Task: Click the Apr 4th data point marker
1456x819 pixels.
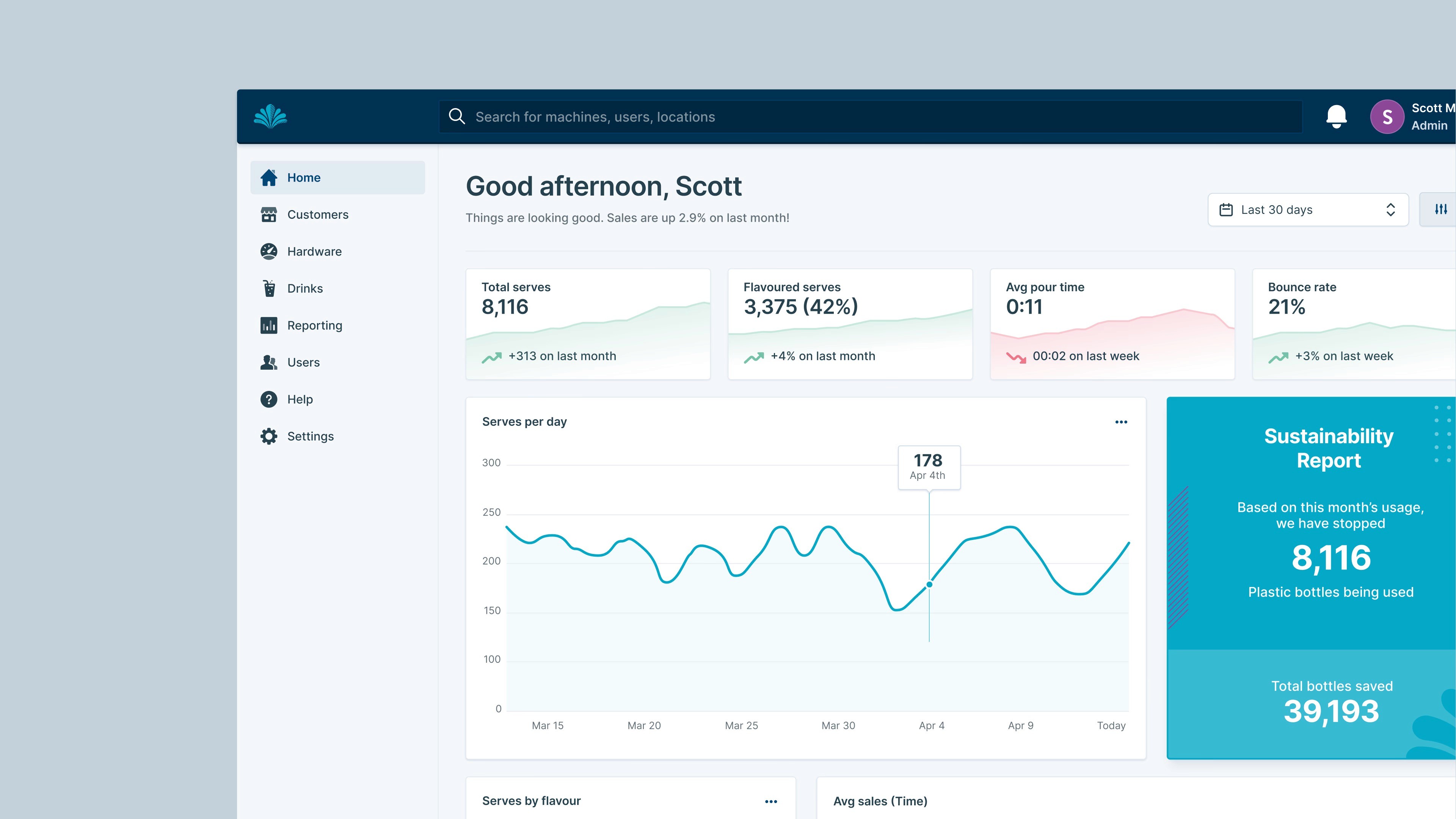Action: click(929, 584)
